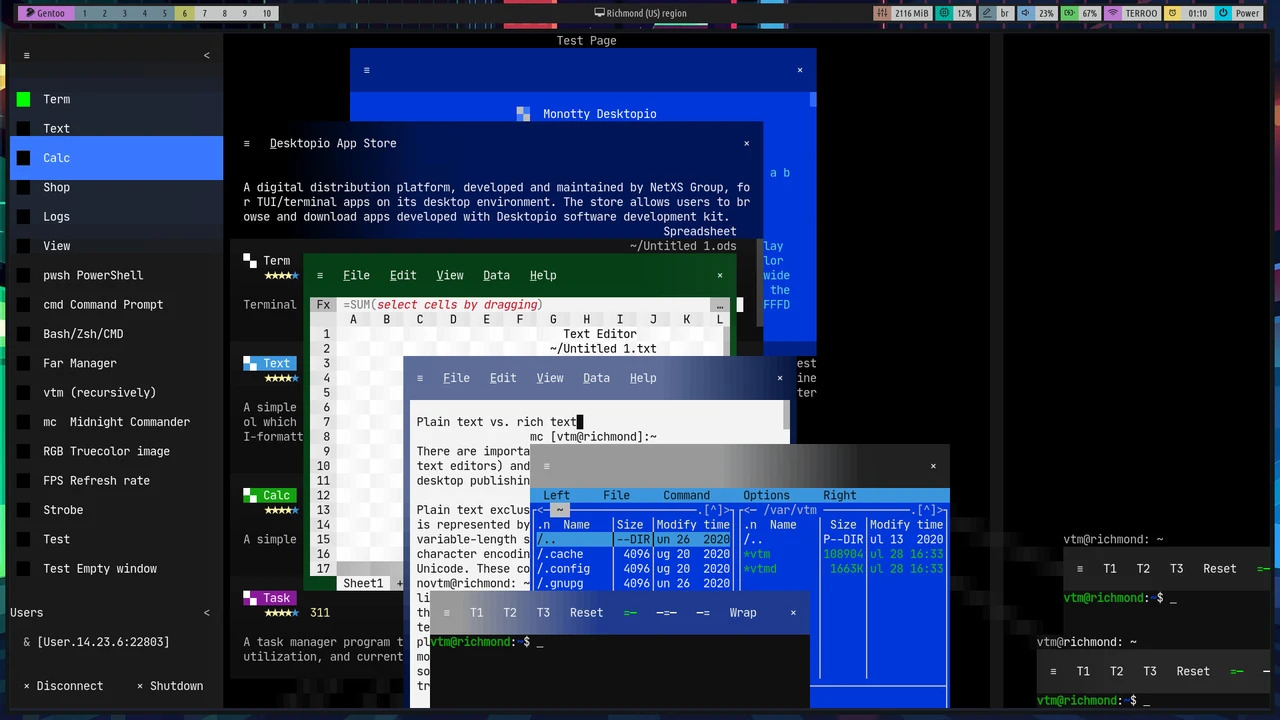Open the br keyboard layout indicator
The height and width of the screenshot is (720, 1280).
996,13
